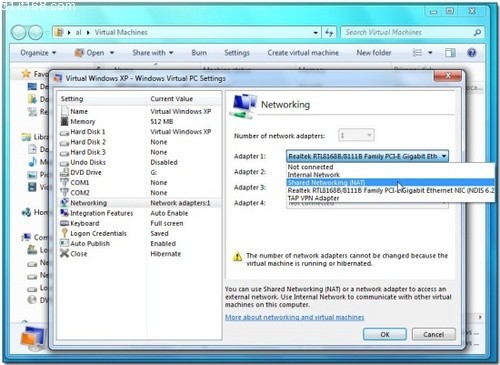Screen dimensions: 500x365
Task: Click the "Auto Enable" value
Action: [x=169, y=213]
